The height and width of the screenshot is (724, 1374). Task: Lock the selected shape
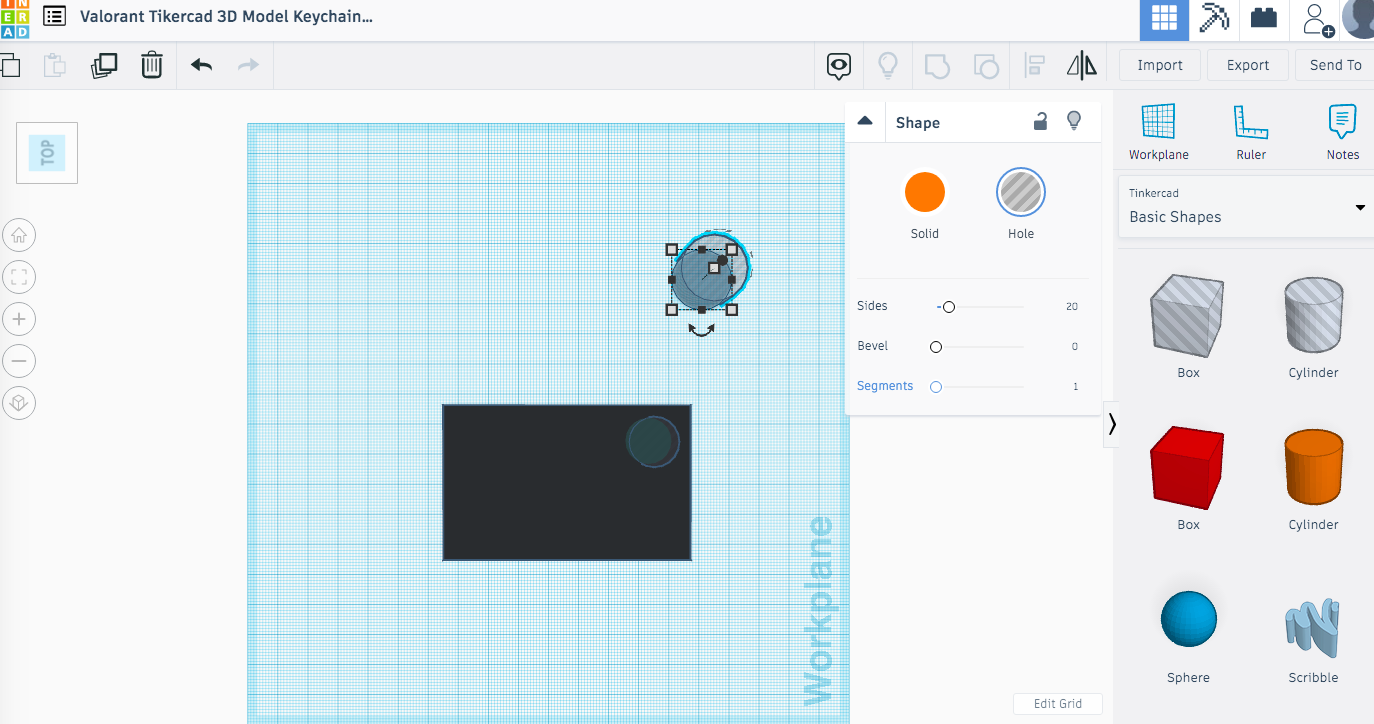(1040, 120)
